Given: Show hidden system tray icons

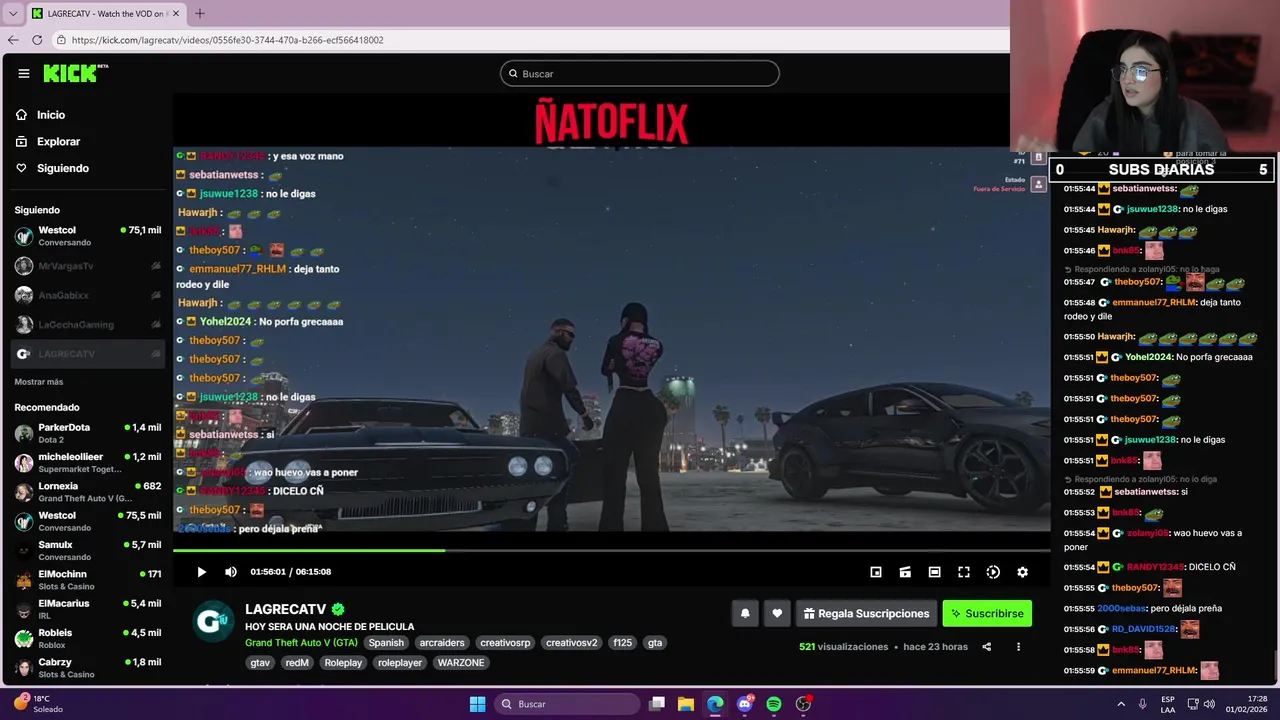Looking at the screenshot, I should click(x=1121, y=704).
